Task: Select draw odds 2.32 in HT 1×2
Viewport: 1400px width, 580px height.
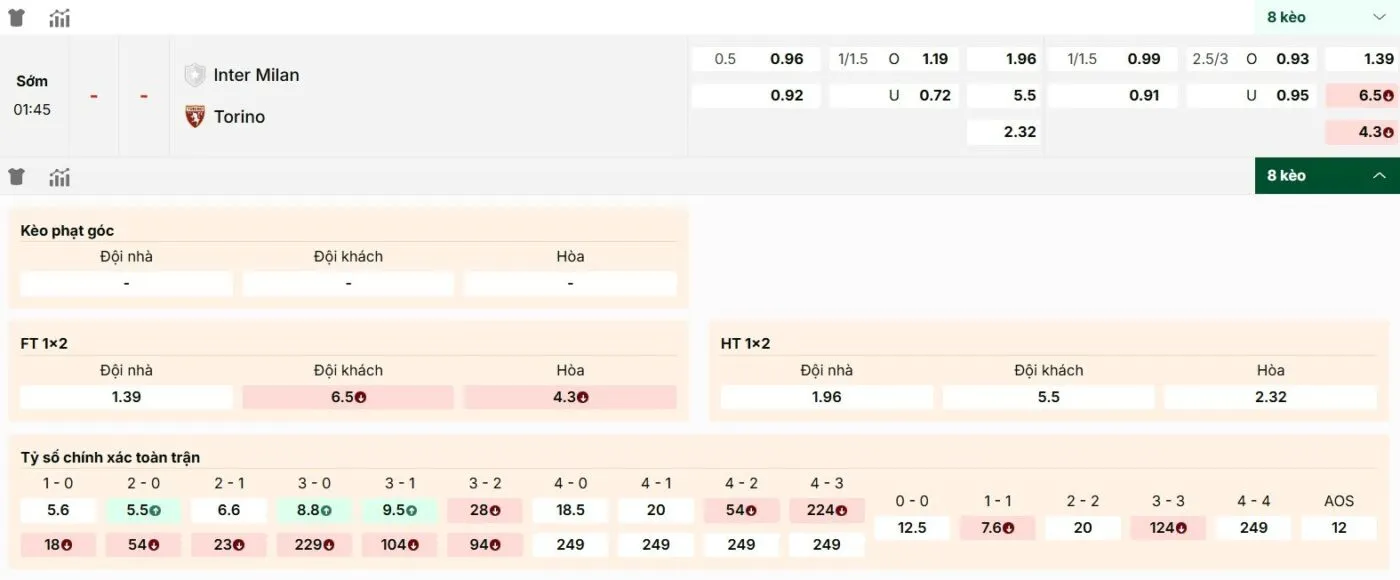Action: pos(1270,396)
